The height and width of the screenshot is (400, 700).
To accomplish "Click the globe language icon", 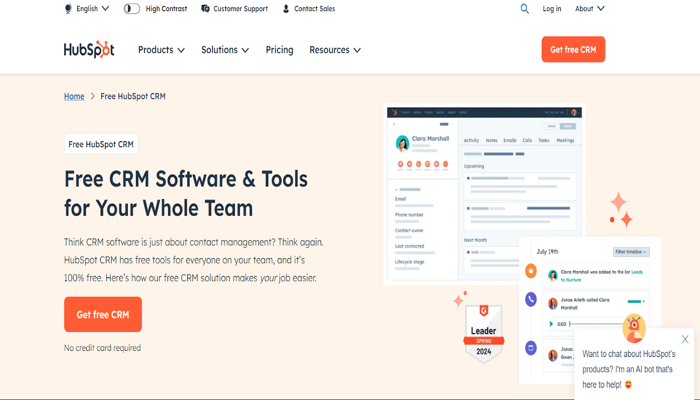I will click(x=68, y=9).
